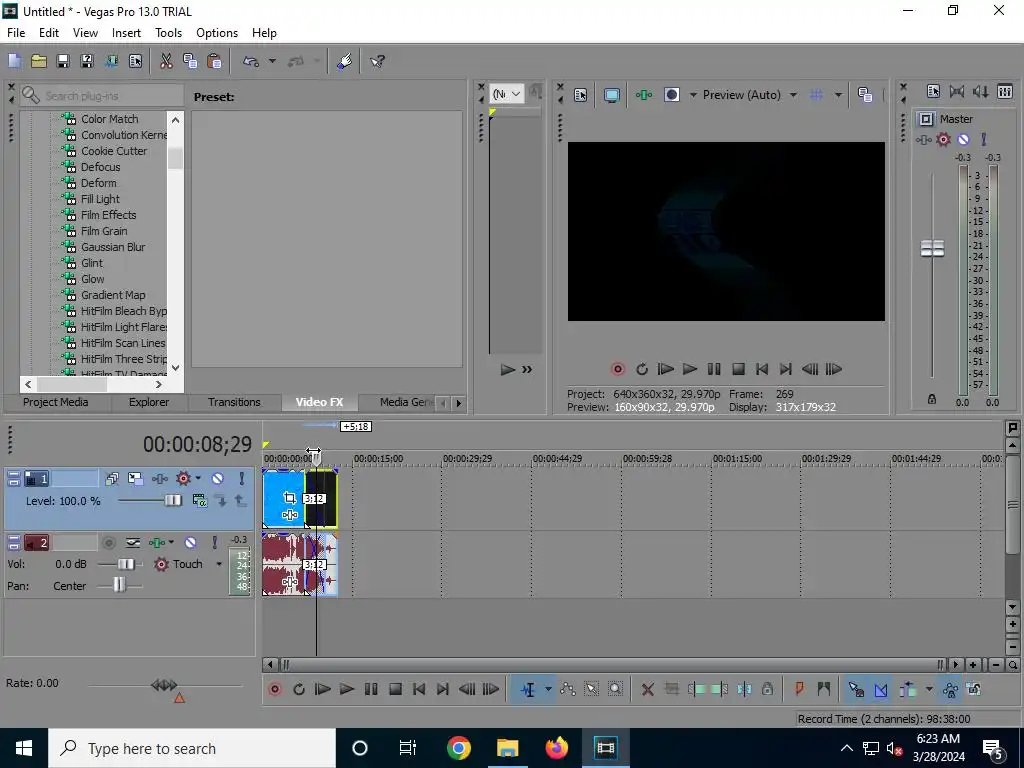Toggle track 1 compositing mode icon

pyautogui.click(x=200, y=501)
